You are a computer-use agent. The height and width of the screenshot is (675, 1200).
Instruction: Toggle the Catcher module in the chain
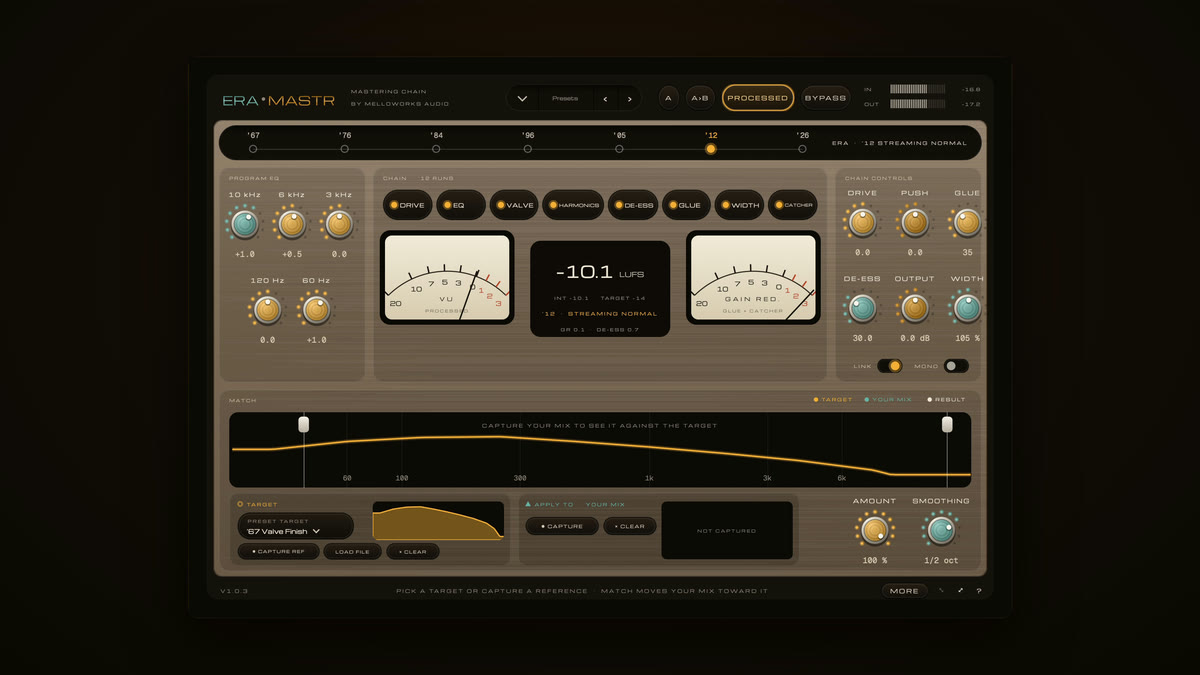point(793,205)
